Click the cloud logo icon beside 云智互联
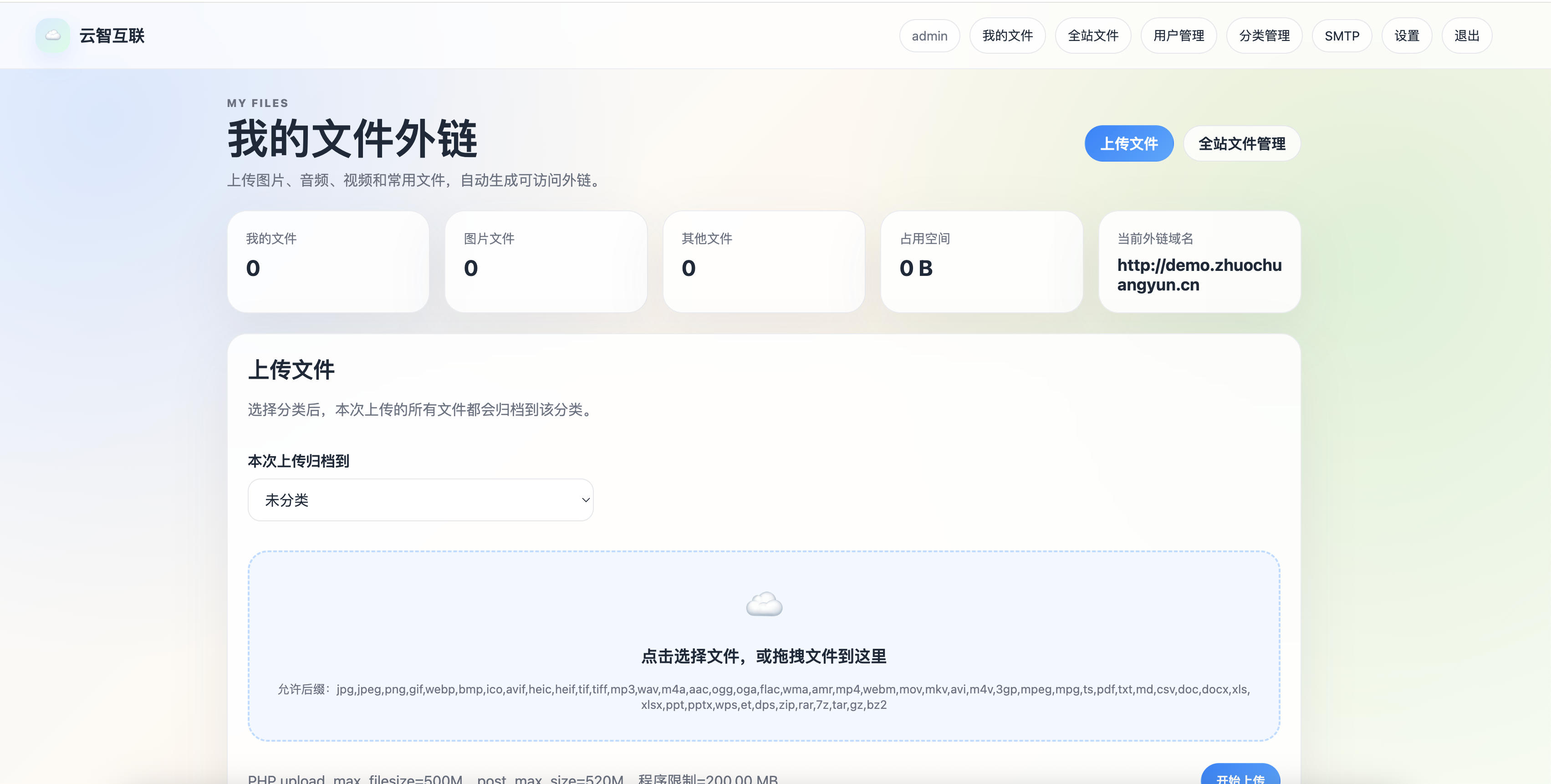1551x784 pixels. pos(53,36)
